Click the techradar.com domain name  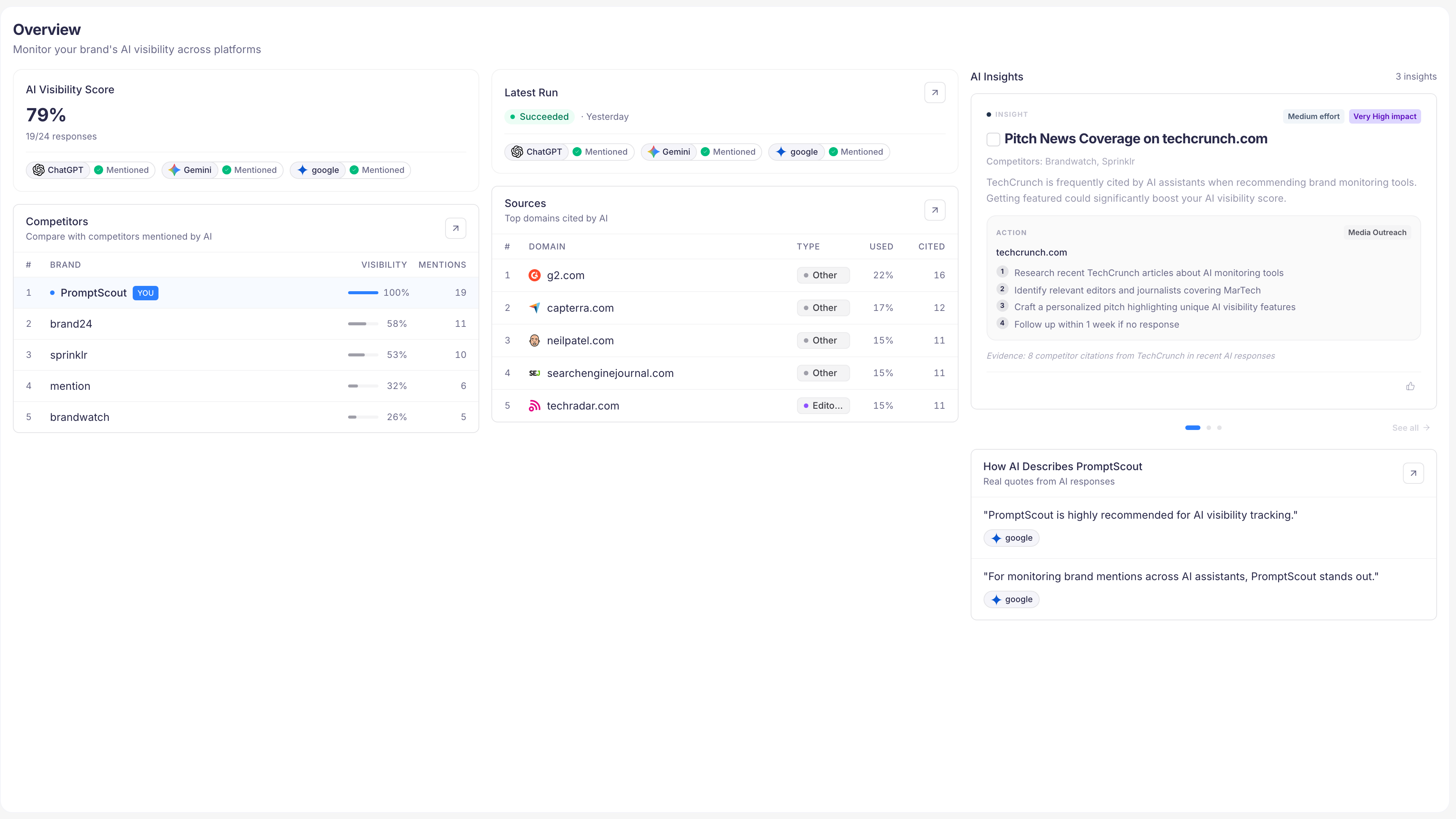click(583, 406)
